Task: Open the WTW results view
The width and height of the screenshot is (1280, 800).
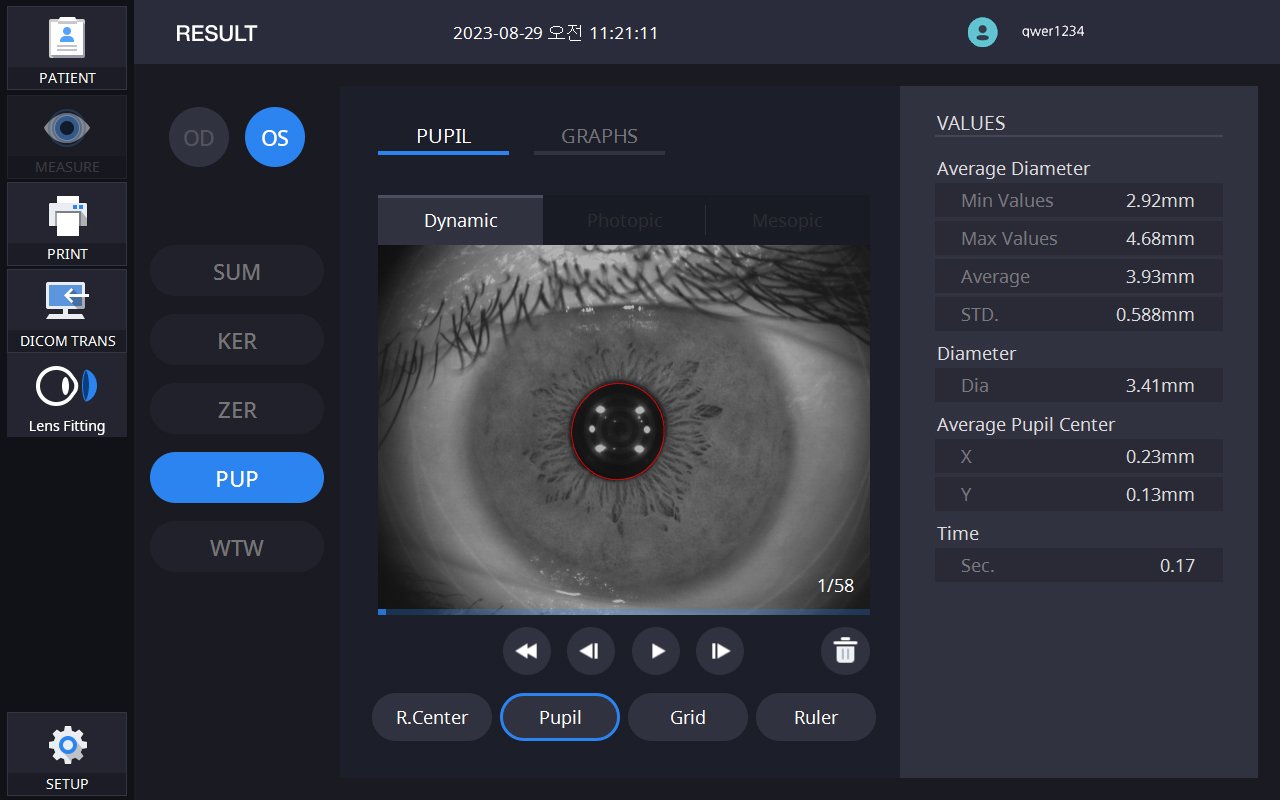Action: (x=237, y=547)
